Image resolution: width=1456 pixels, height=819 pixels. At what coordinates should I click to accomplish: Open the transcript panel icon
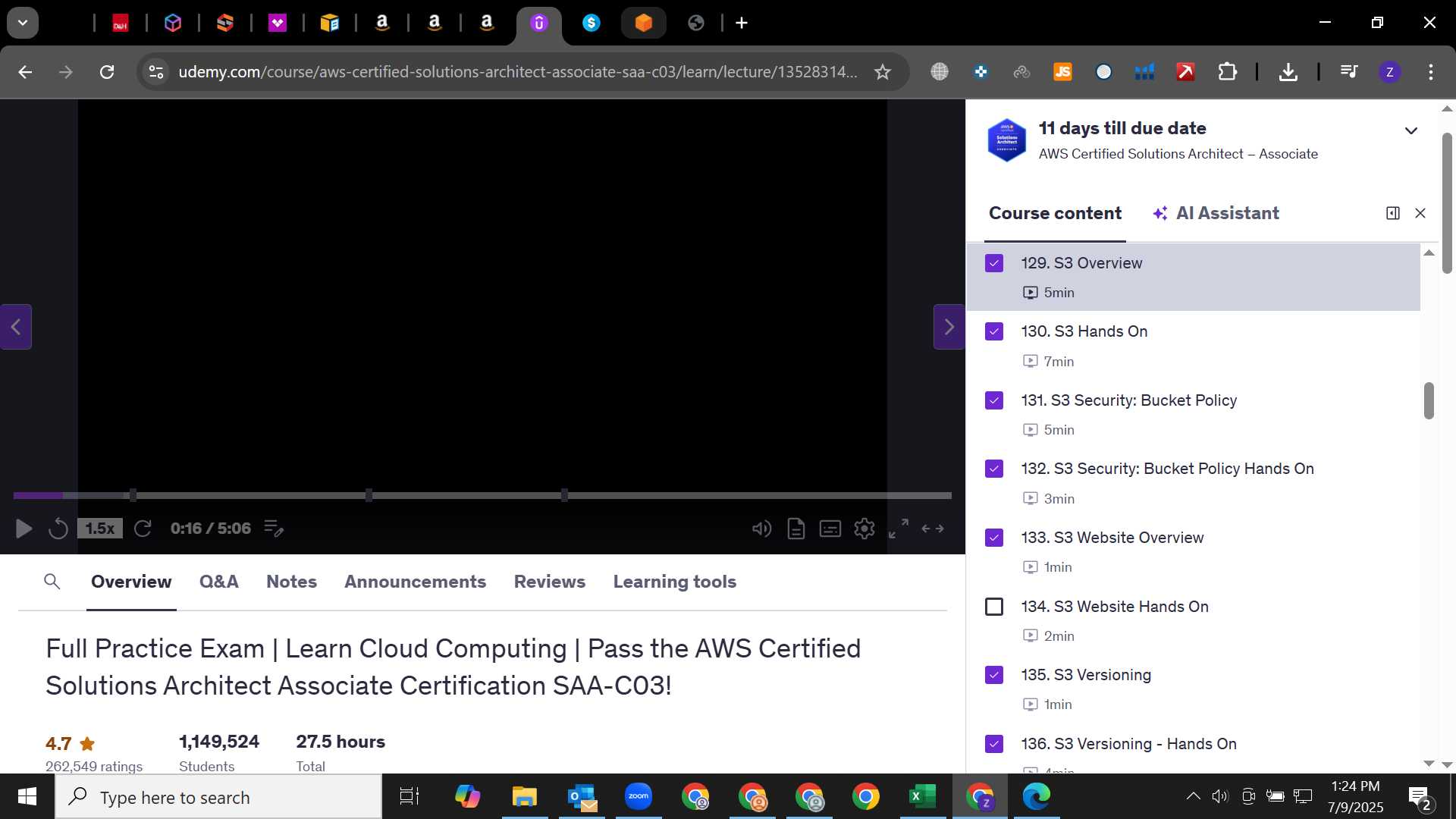pos(795,529)
